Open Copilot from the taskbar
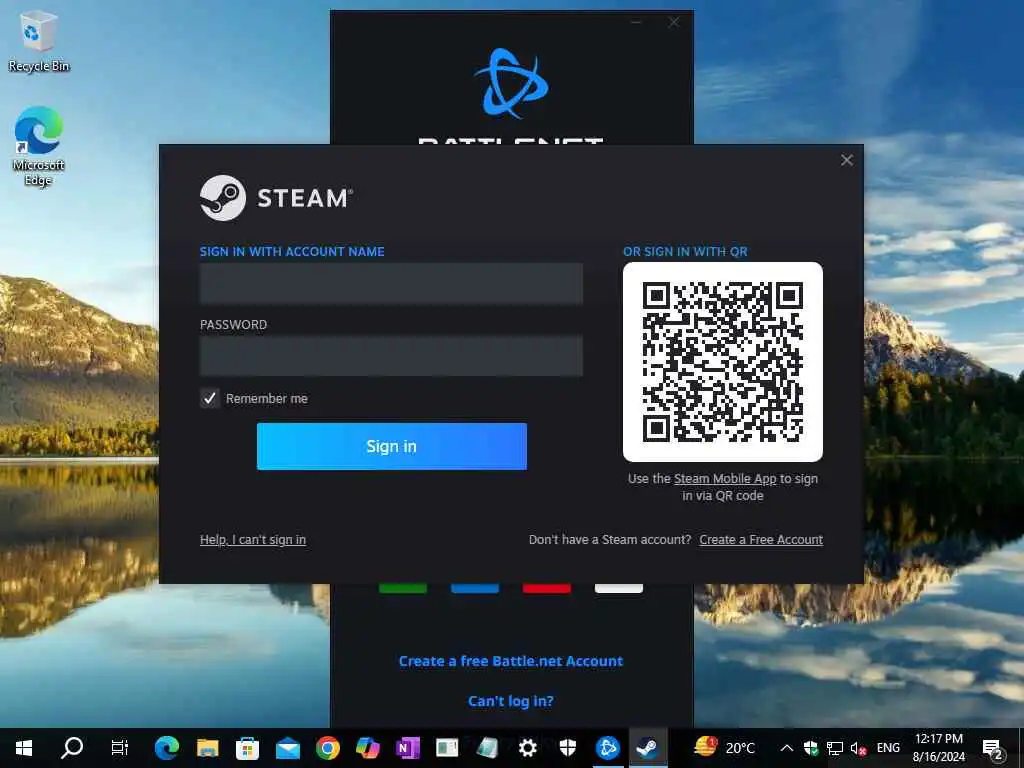 point(368,748)
